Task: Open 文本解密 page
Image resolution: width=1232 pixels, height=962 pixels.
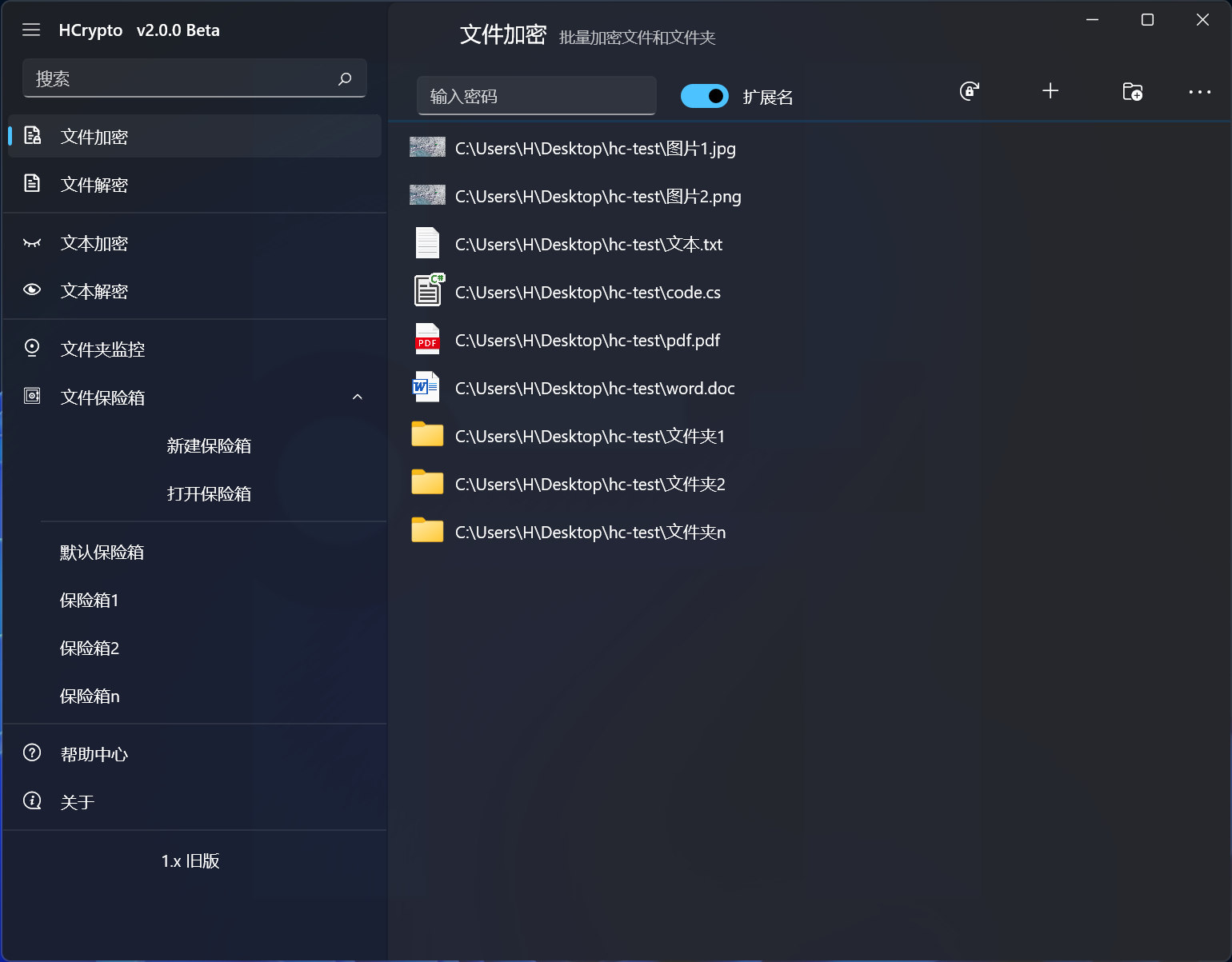Action: 194,291
